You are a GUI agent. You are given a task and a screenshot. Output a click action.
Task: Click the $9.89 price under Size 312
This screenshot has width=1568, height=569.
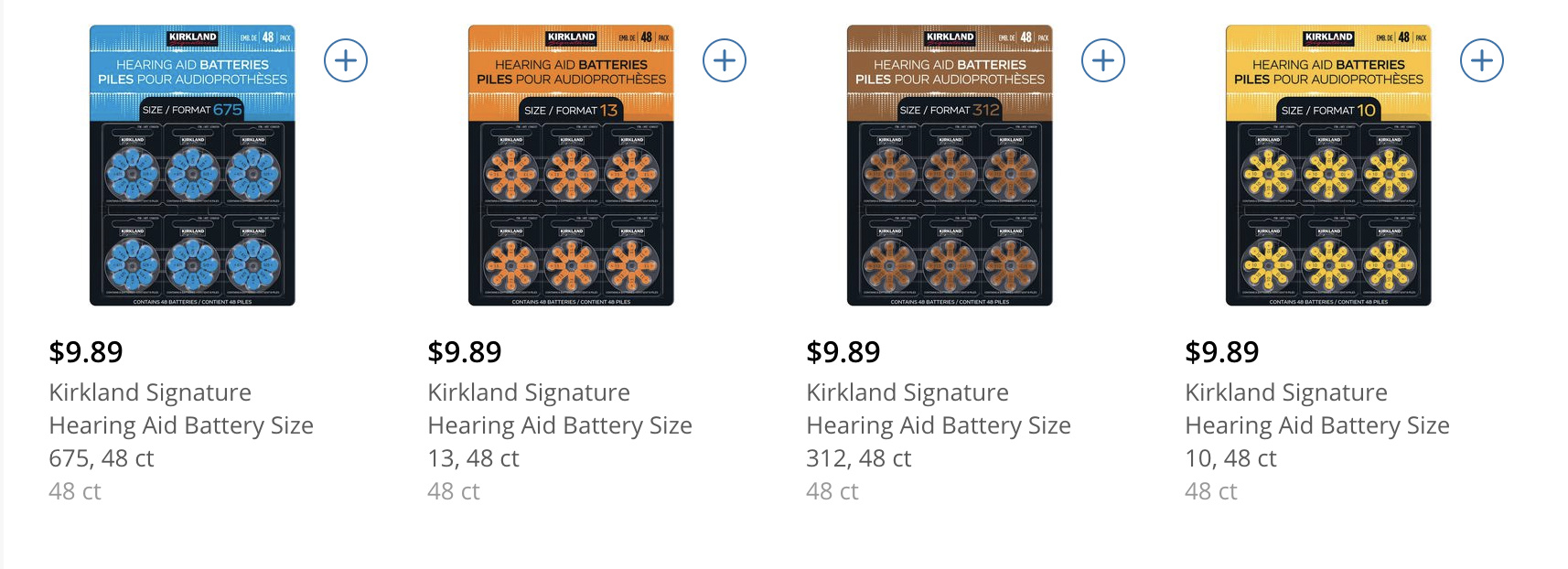point(842,351)
